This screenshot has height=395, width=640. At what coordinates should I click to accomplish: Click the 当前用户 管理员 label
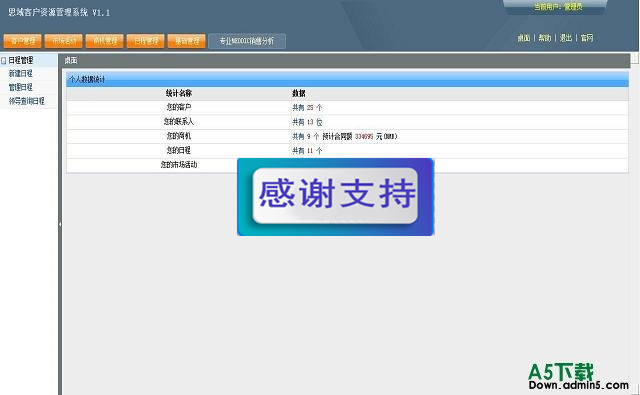click(x=558, y=7)
